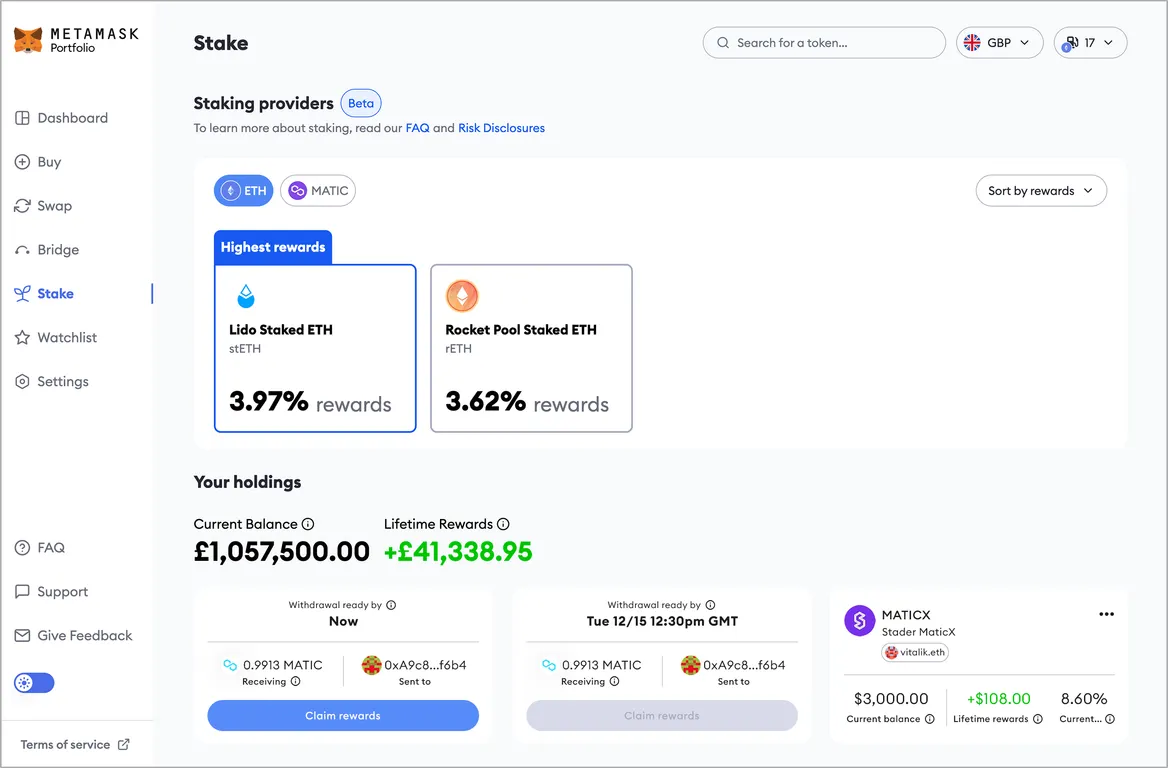Open the GBP currency dropdown

999,42
